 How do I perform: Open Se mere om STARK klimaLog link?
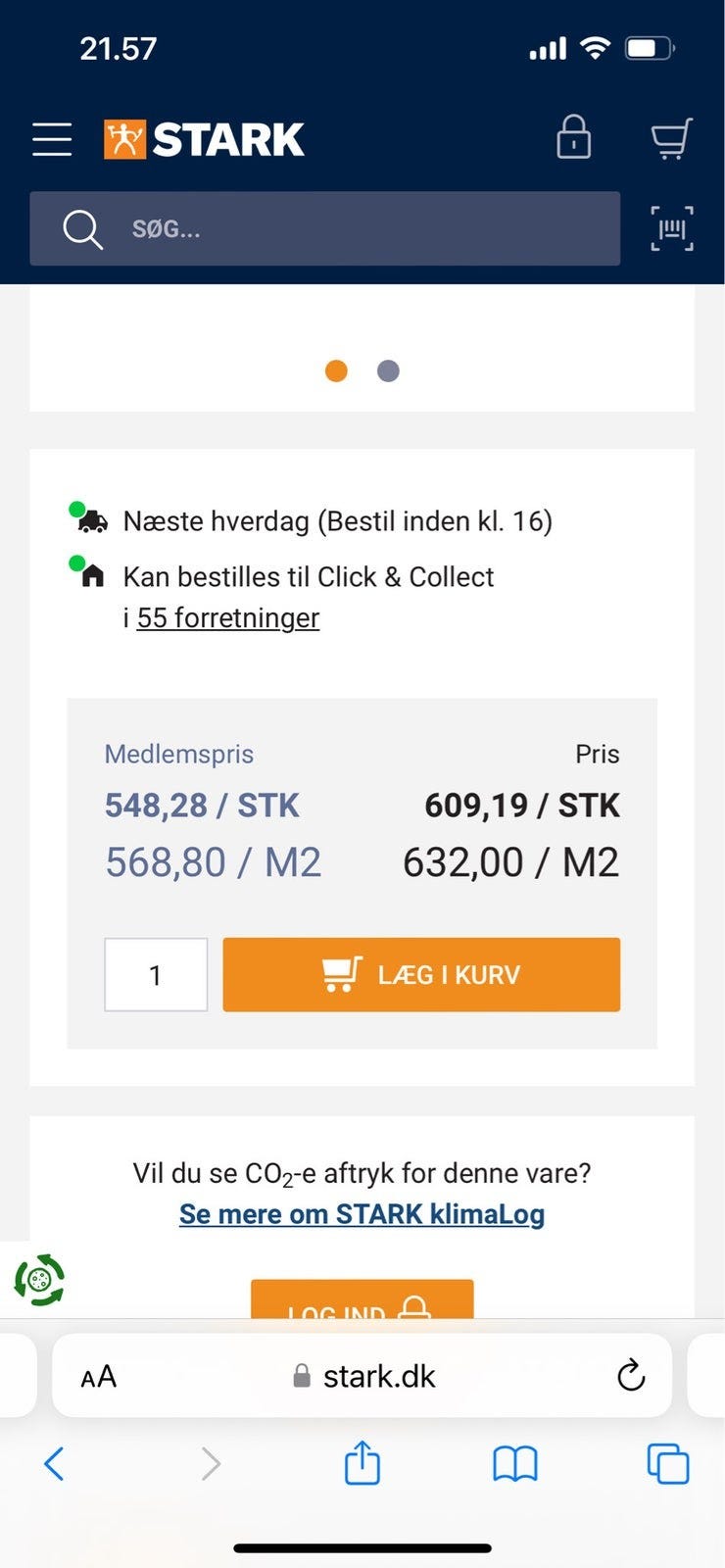362,1213
